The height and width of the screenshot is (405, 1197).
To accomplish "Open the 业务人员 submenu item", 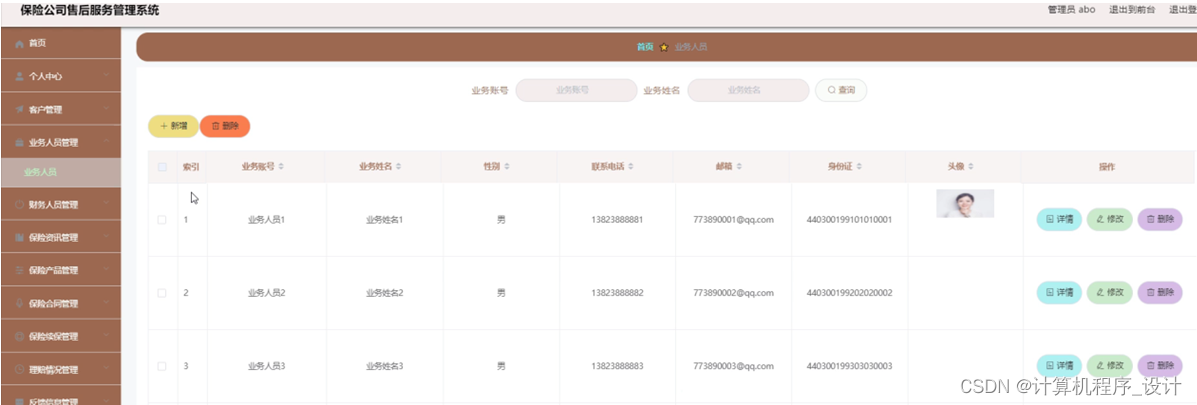I will coord(60,172).
